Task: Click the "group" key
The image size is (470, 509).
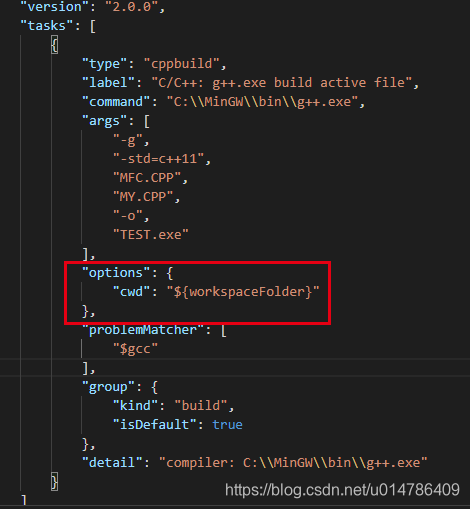Action: coord(109,387)
